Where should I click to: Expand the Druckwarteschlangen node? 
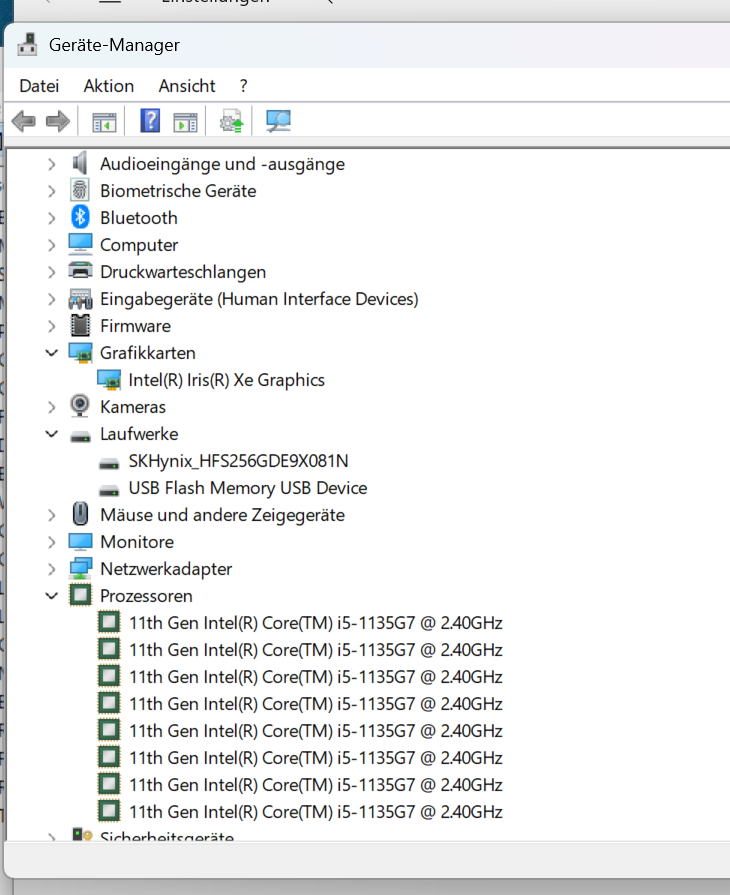coord(51,272)
